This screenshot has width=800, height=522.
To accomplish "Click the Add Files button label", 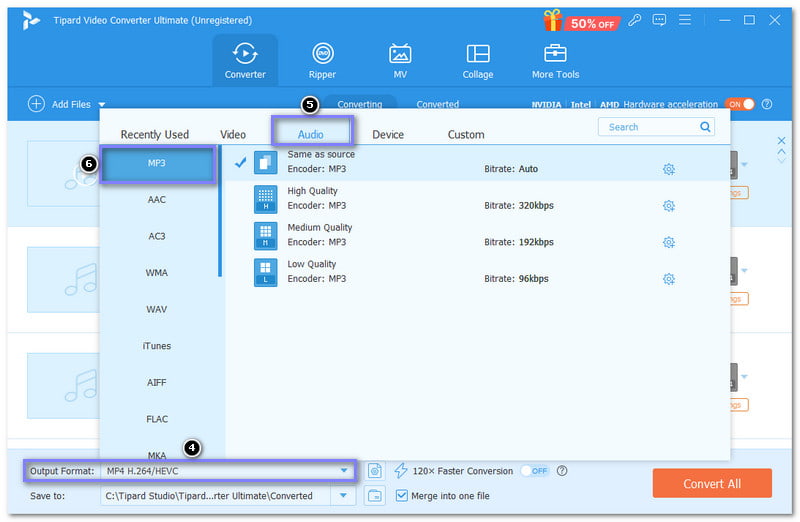I will pos(71,104).
